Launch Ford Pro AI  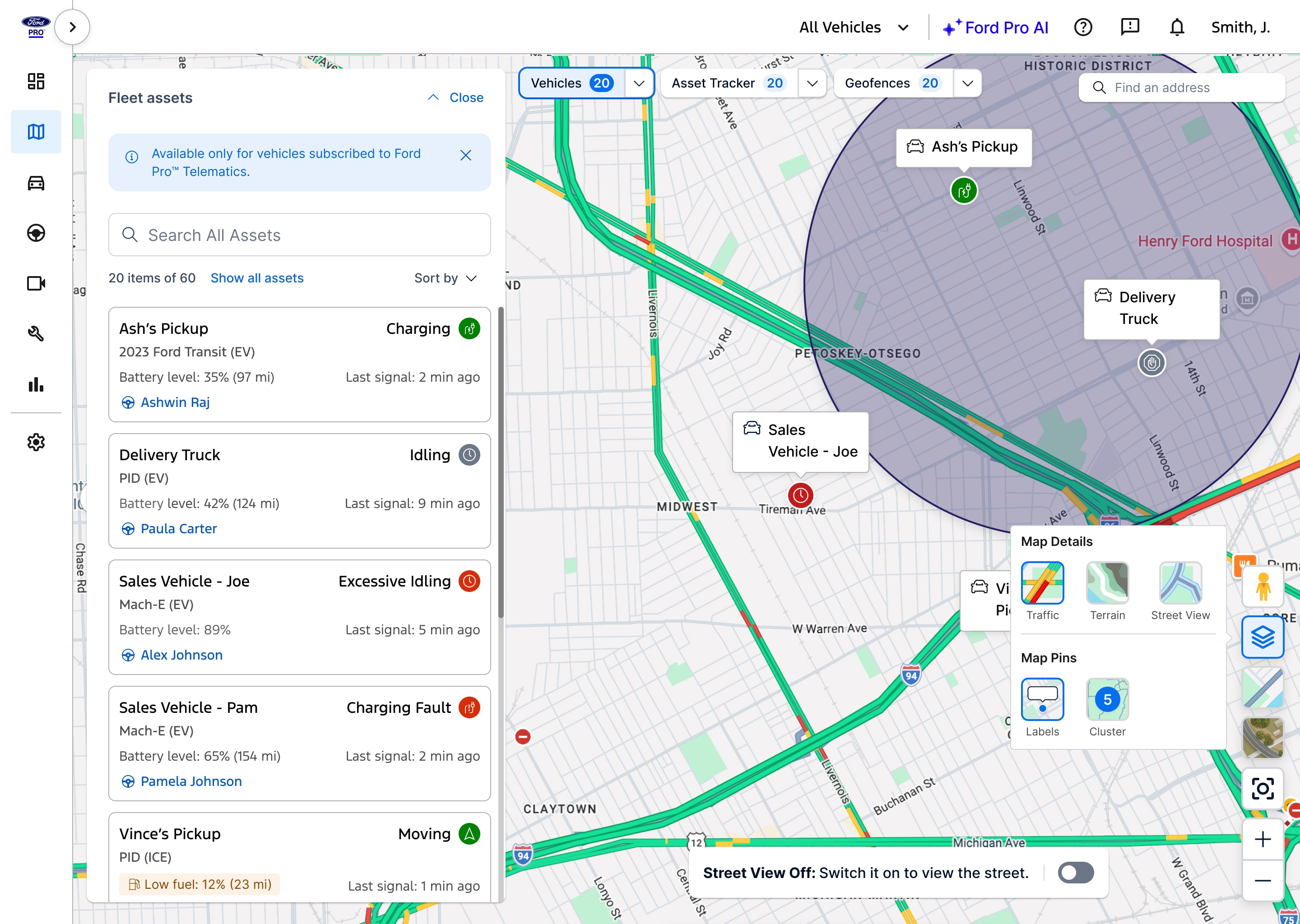[995, 28]
